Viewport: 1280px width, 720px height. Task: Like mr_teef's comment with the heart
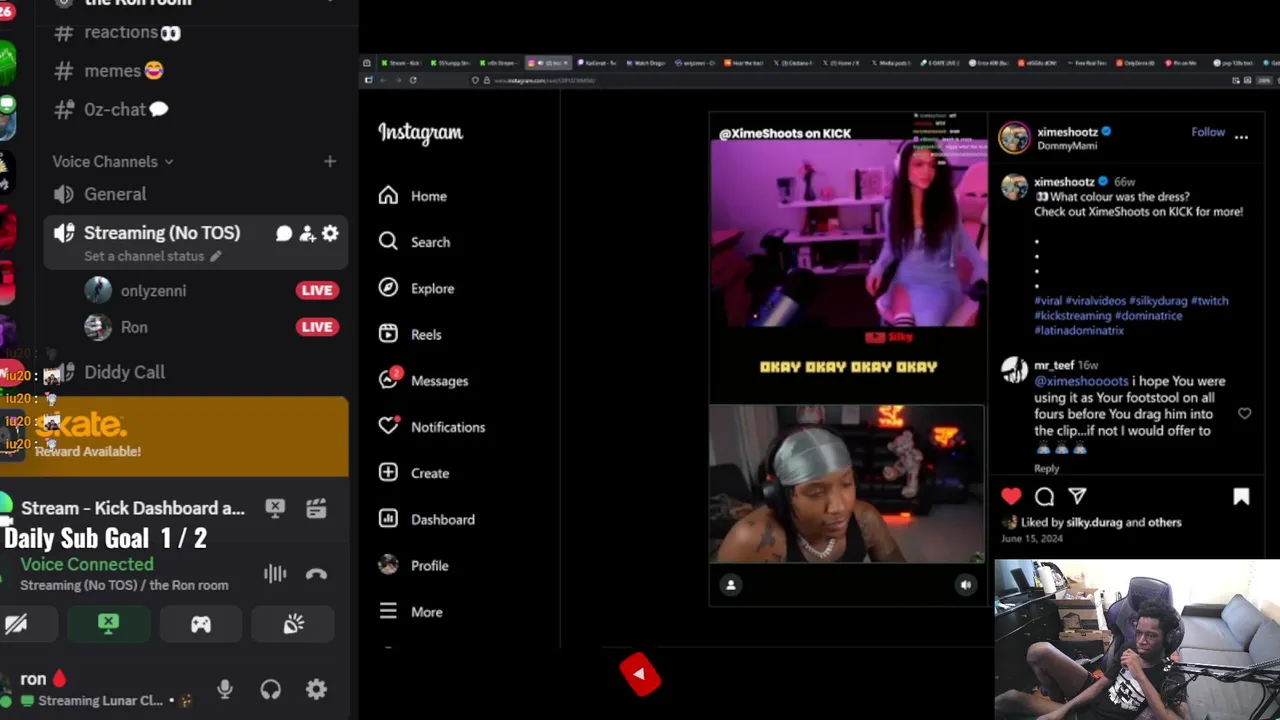(x=1244, y=413)
